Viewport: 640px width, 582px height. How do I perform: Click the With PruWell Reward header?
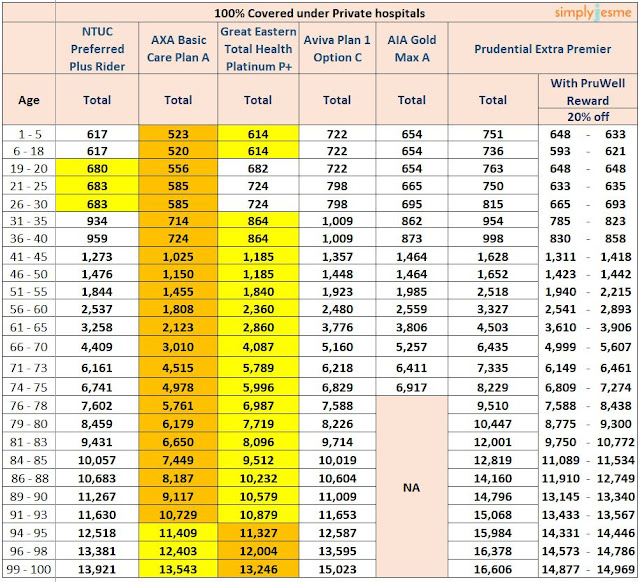tap(588, 92)
